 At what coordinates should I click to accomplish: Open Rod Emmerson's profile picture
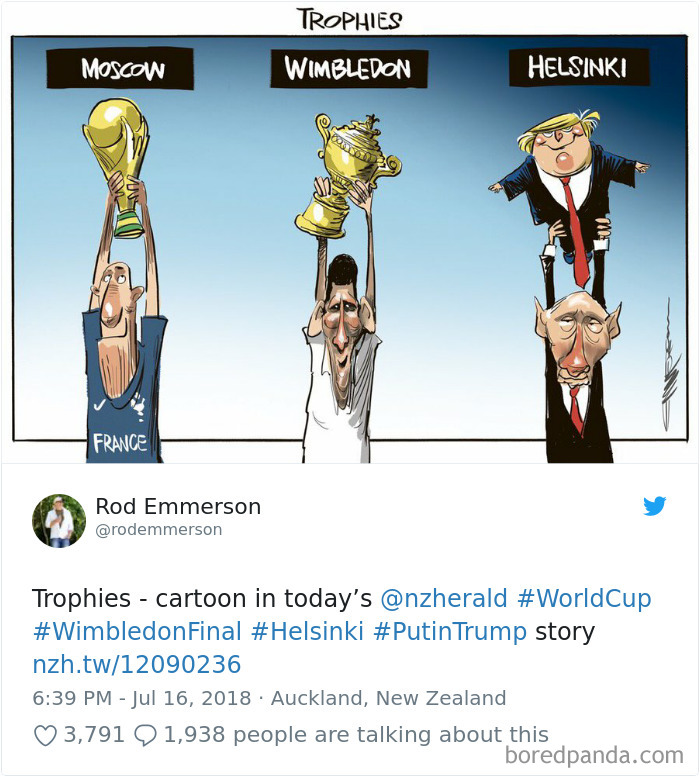[x=59, y=521]
